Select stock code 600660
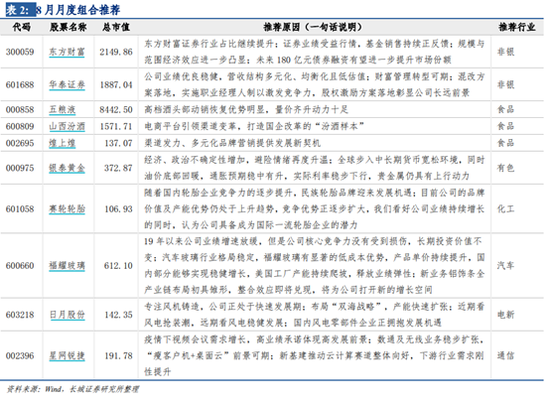The width and height of the screenshot is (550, 401). pyautogui.click(x=20, y=266)
